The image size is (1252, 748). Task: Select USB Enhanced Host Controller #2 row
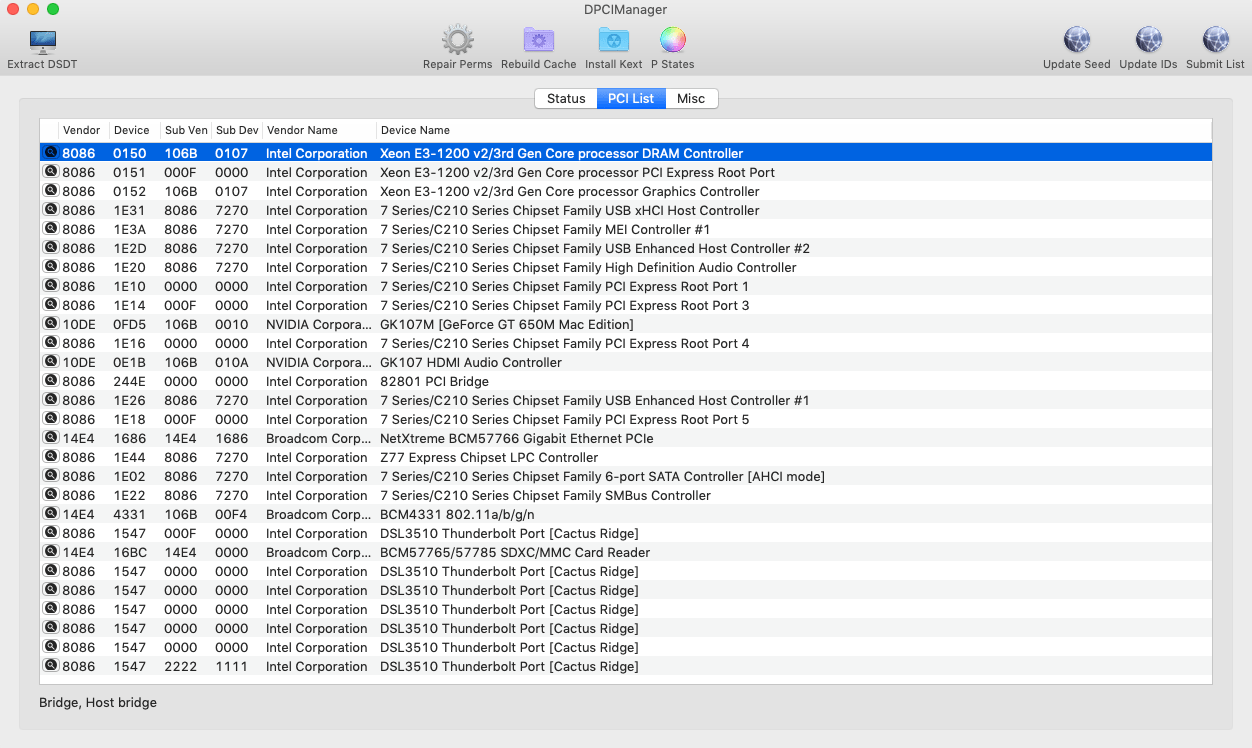tap(626, 248)
